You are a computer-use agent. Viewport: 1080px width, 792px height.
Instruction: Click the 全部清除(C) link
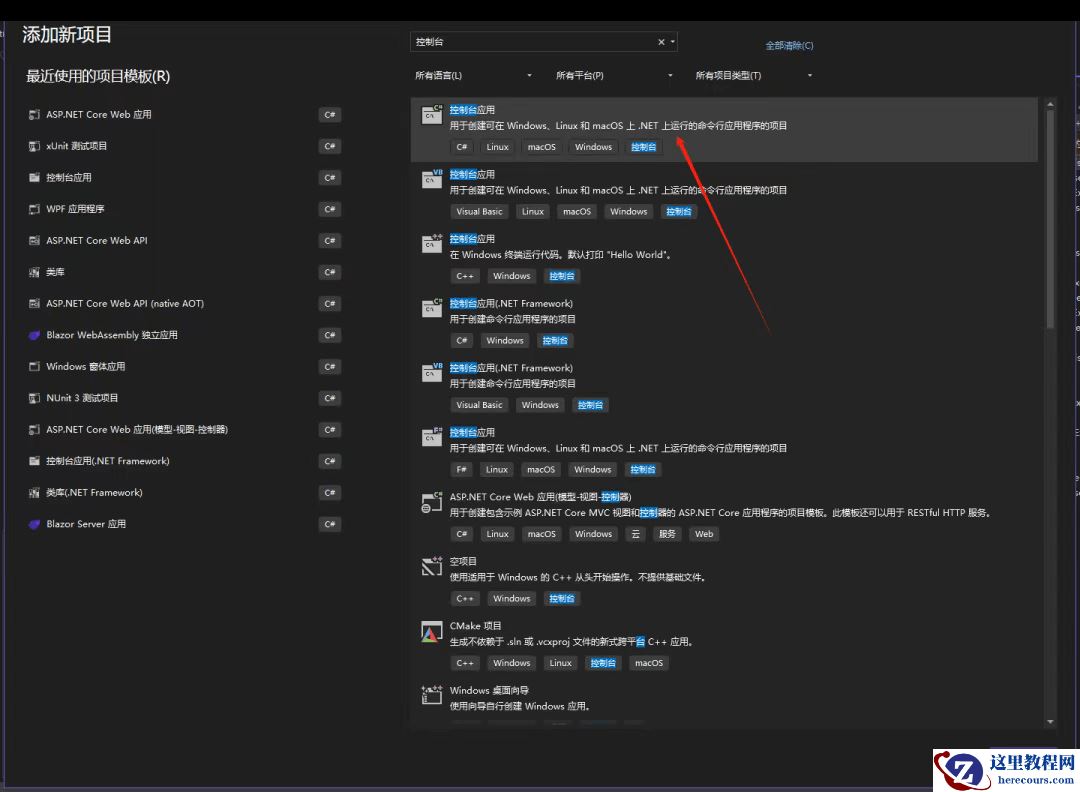point(789,46)
